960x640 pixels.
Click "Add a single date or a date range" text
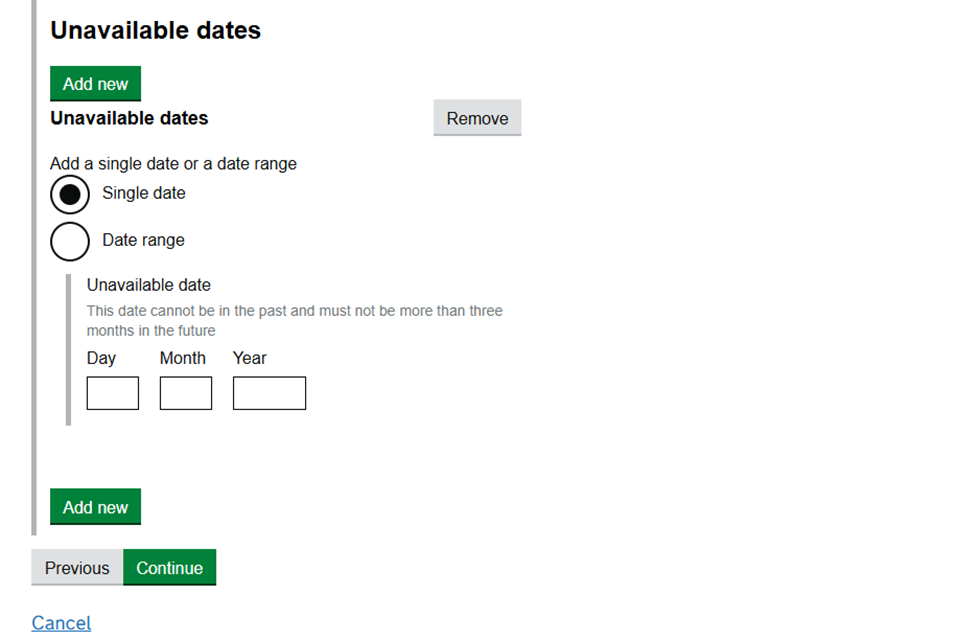173,164
